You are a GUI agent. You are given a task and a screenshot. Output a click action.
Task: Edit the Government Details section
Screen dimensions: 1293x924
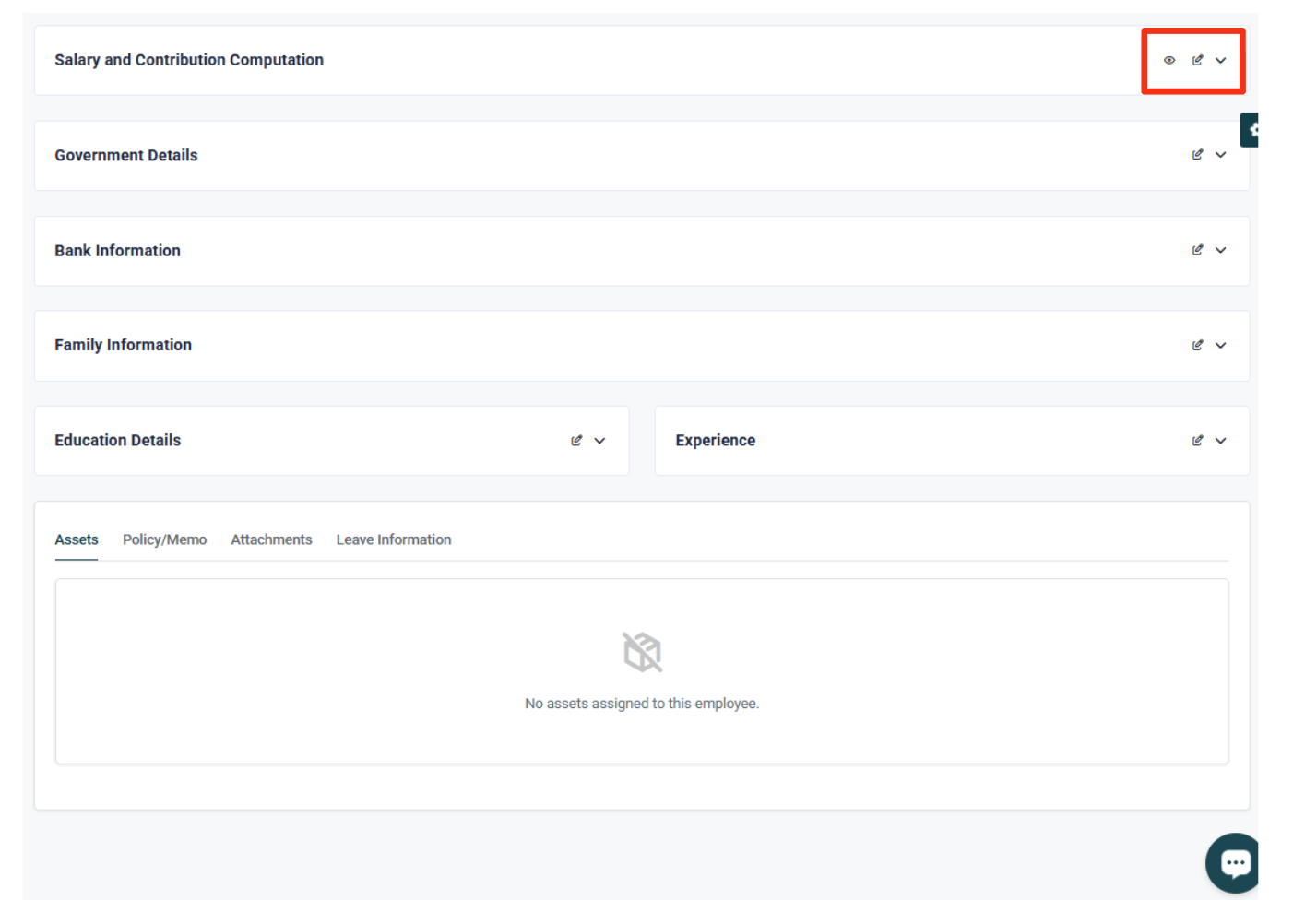click(x=1197, y=155)
